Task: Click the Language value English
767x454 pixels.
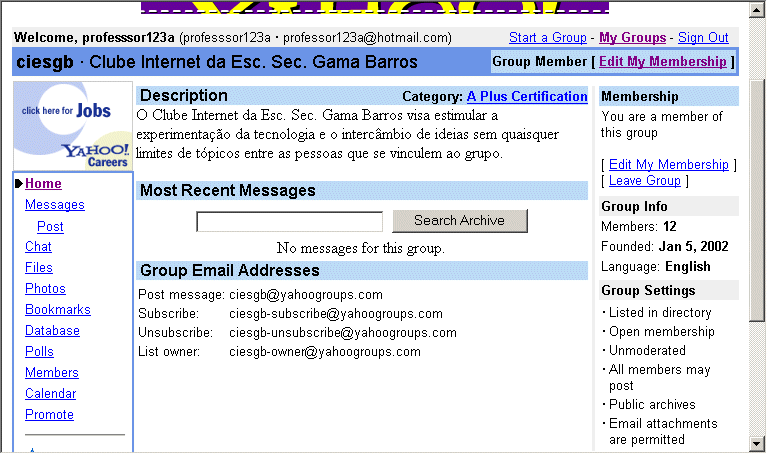Action: (688, 267)
